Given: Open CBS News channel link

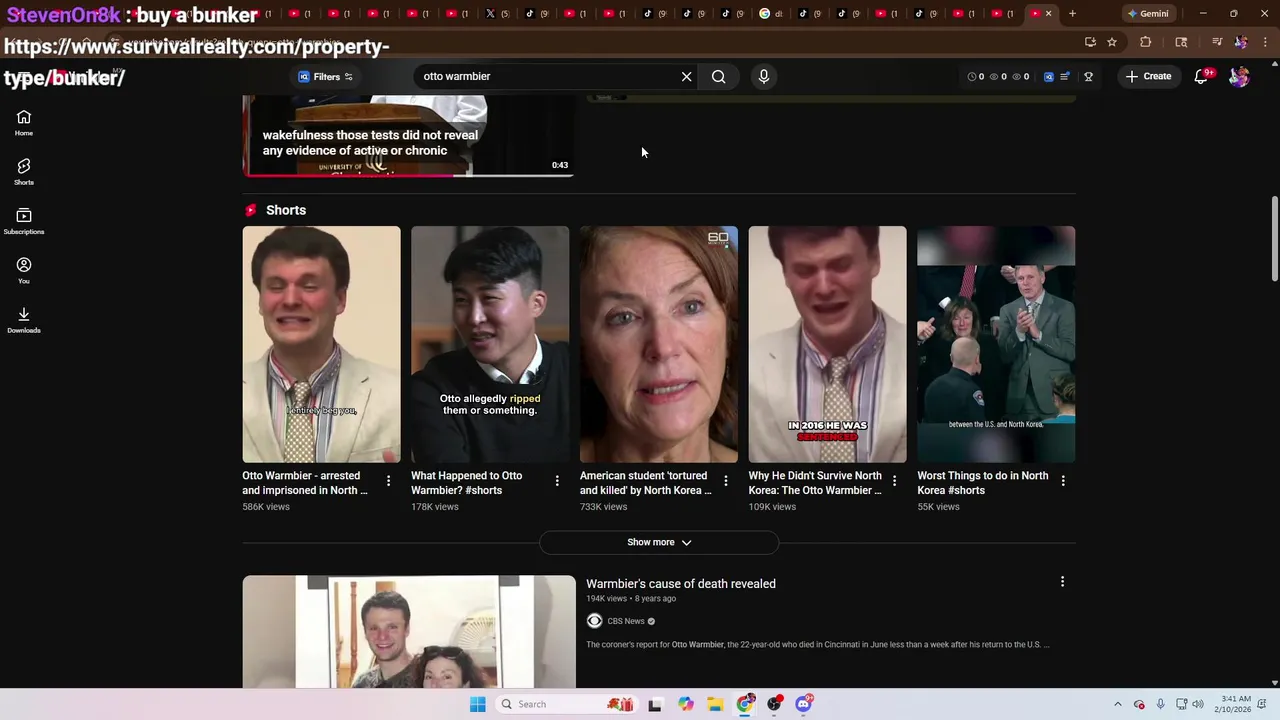Looking at the screenshot, I should click(x=626, y=621).
